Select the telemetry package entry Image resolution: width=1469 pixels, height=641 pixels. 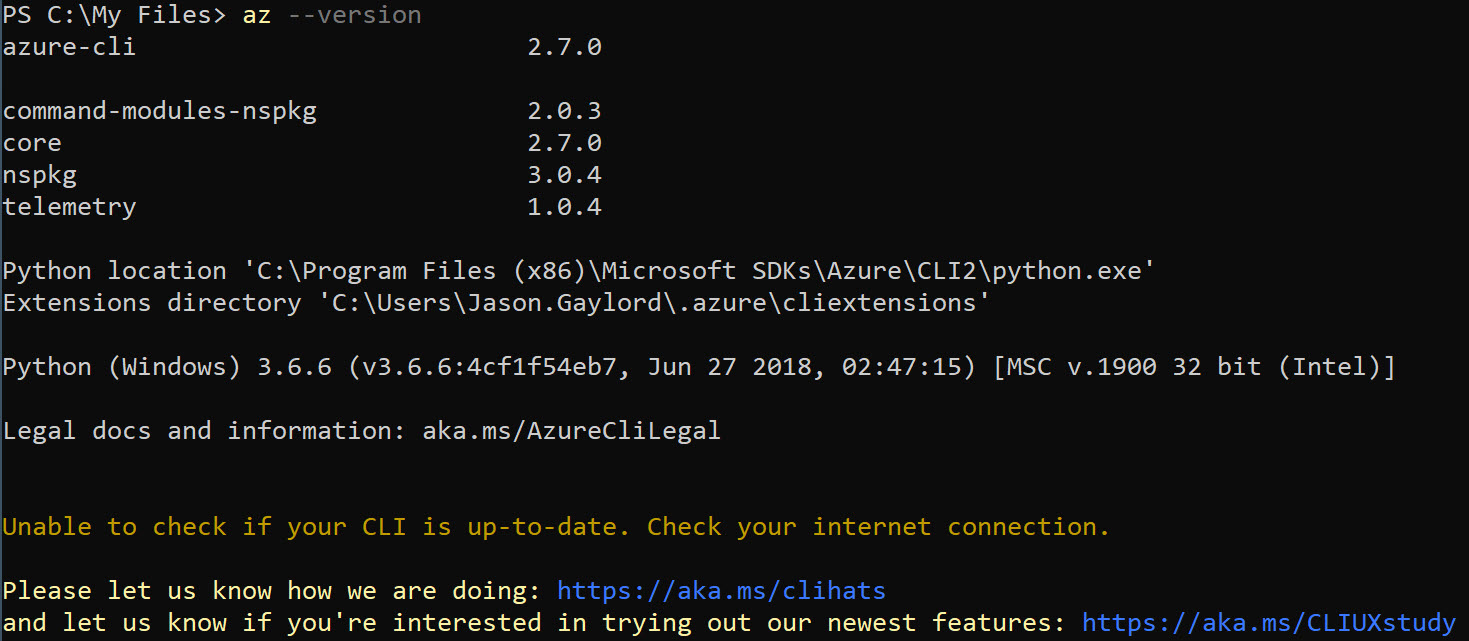[x=302, y=207]
